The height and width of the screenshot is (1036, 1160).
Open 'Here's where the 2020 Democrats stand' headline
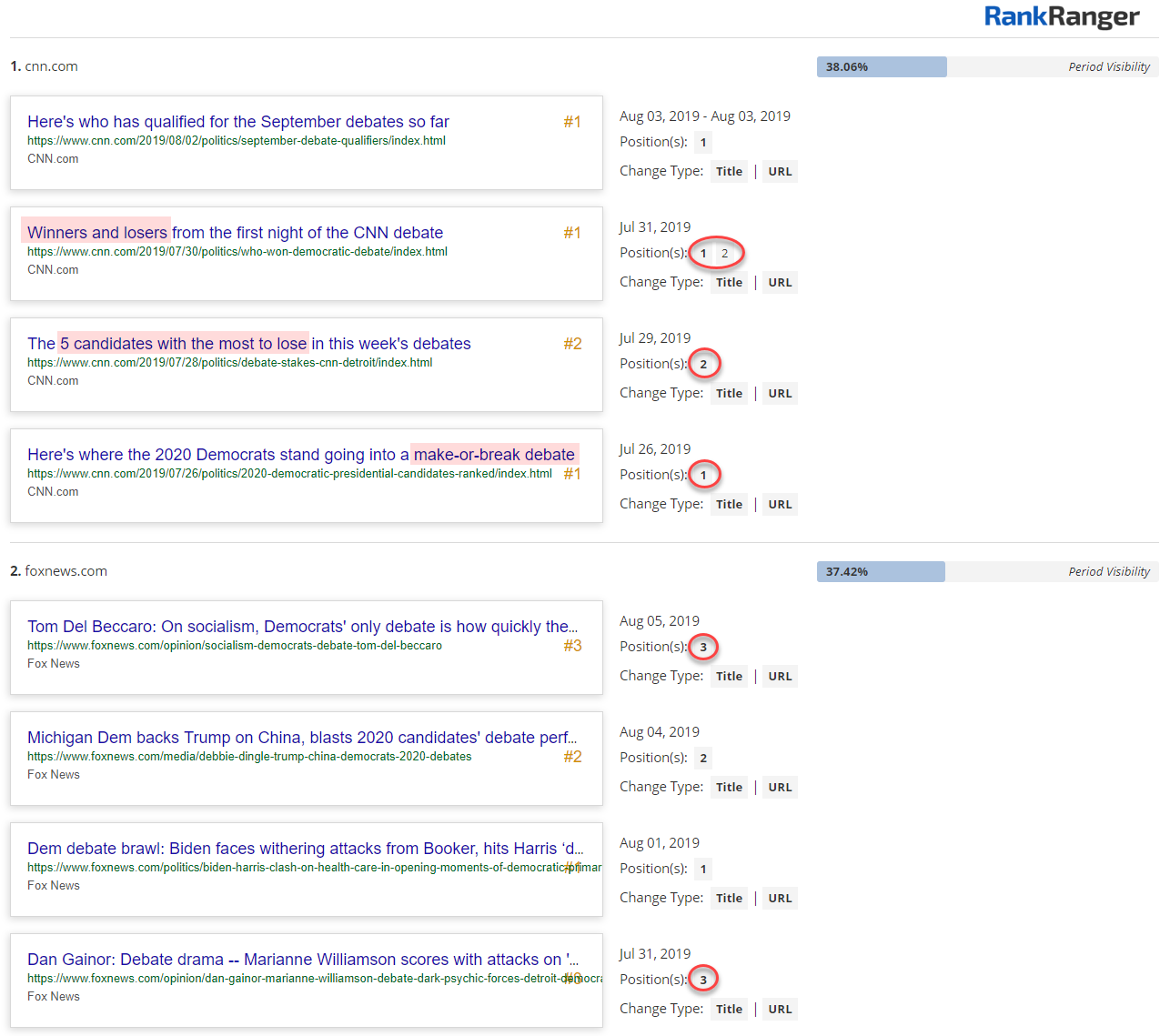[301, 455]
